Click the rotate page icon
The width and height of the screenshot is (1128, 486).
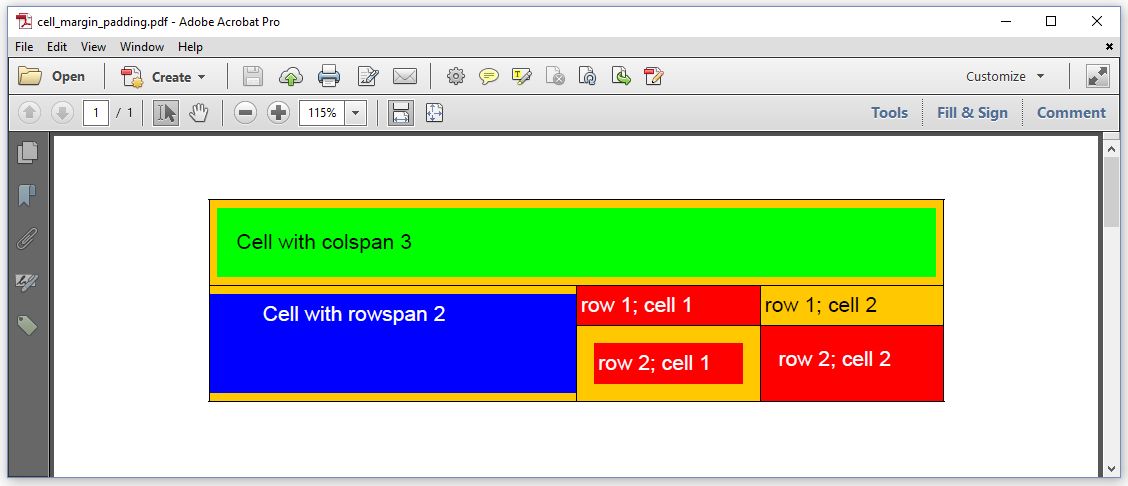(x=588, y=76)
